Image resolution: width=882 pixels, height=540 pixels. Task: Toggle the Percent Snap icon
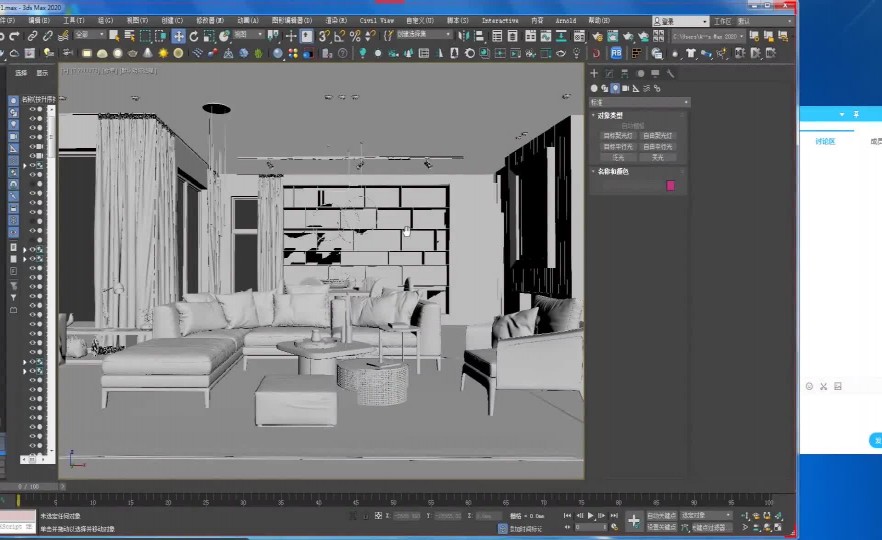355,37
